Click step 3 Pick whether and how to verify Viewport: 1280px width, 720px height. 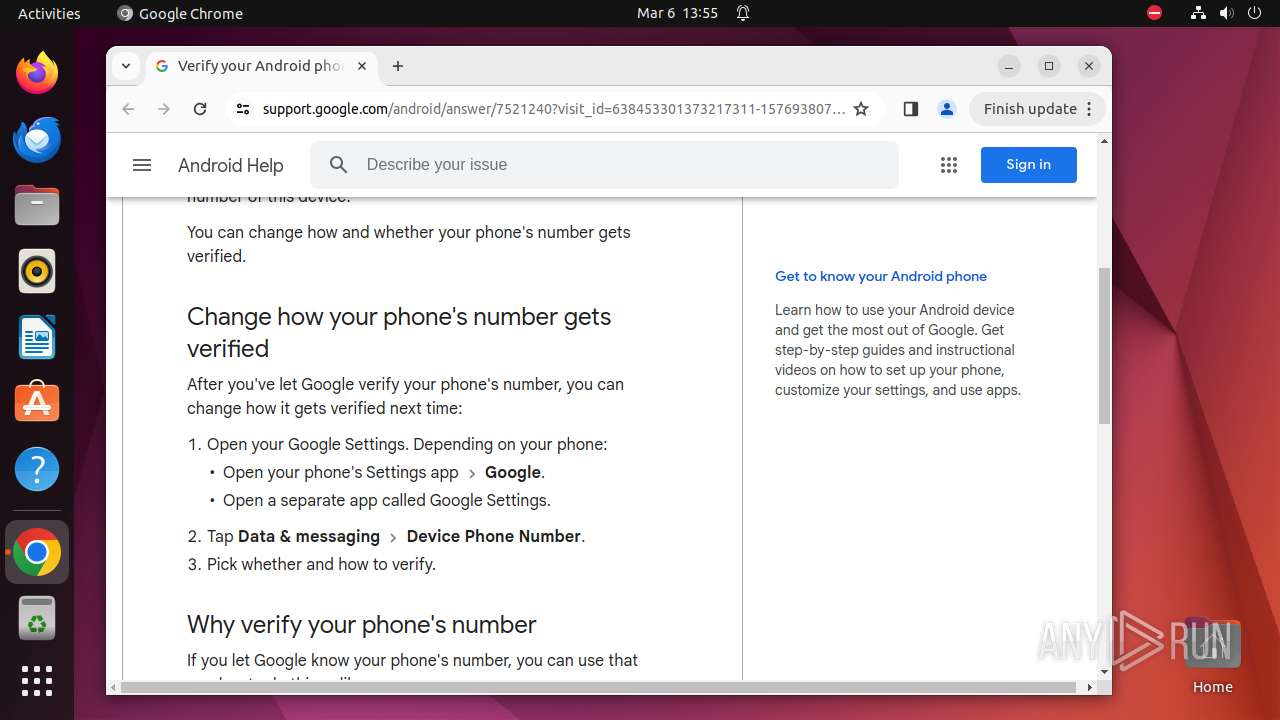[x=321, y=565]
